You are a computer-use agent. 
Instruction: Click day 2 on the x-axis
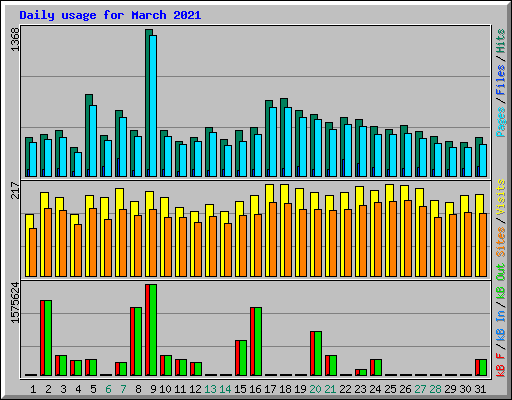tap(48, 389)
